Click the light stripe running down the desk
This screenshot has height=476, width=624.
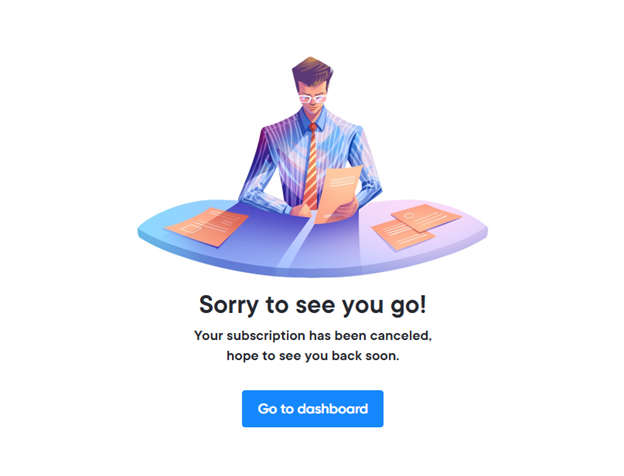pos(296,243)
